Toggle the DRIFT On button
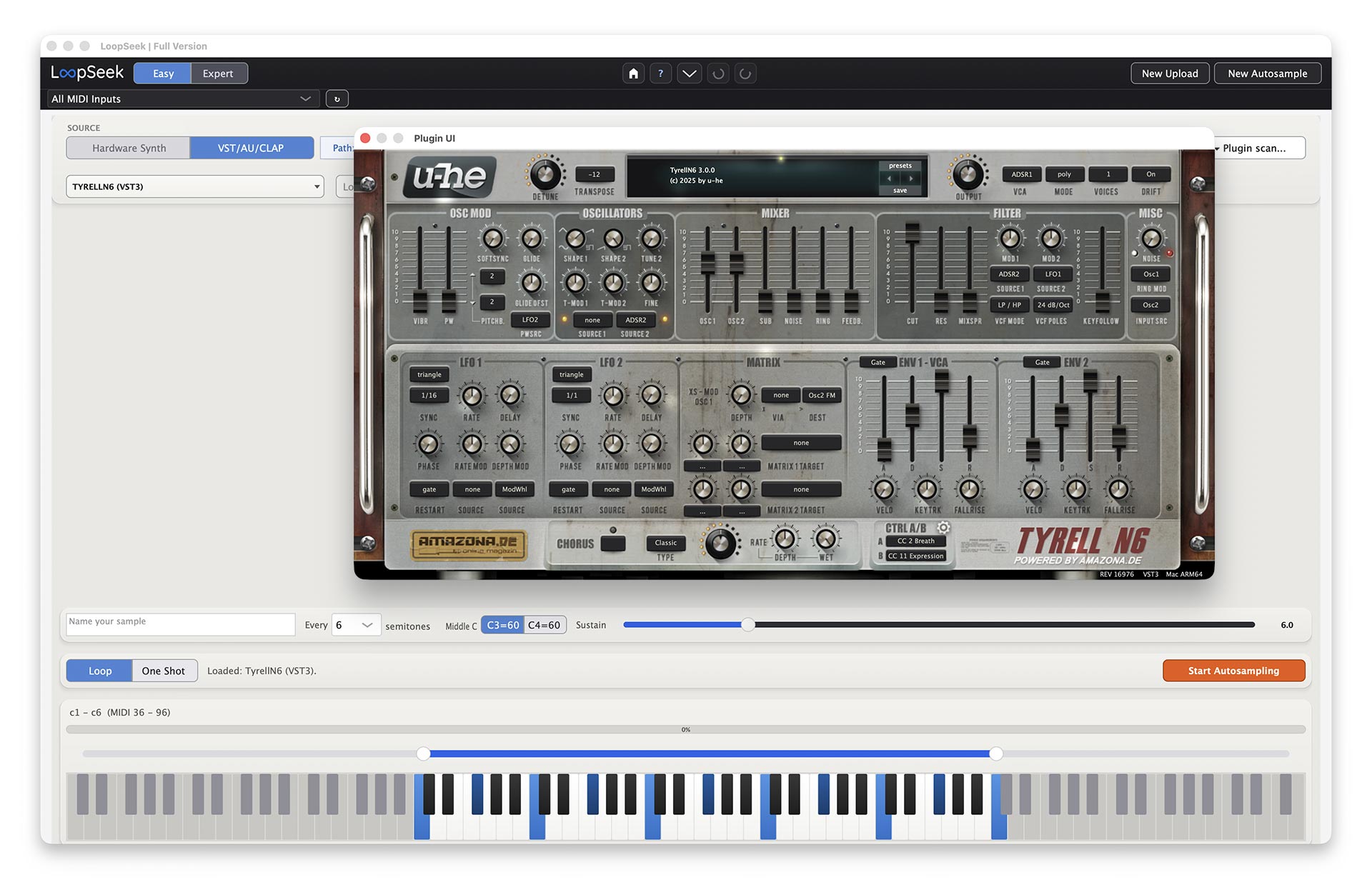The image size is (1372, 890). pyautogui.click(x=1150, y=174)
